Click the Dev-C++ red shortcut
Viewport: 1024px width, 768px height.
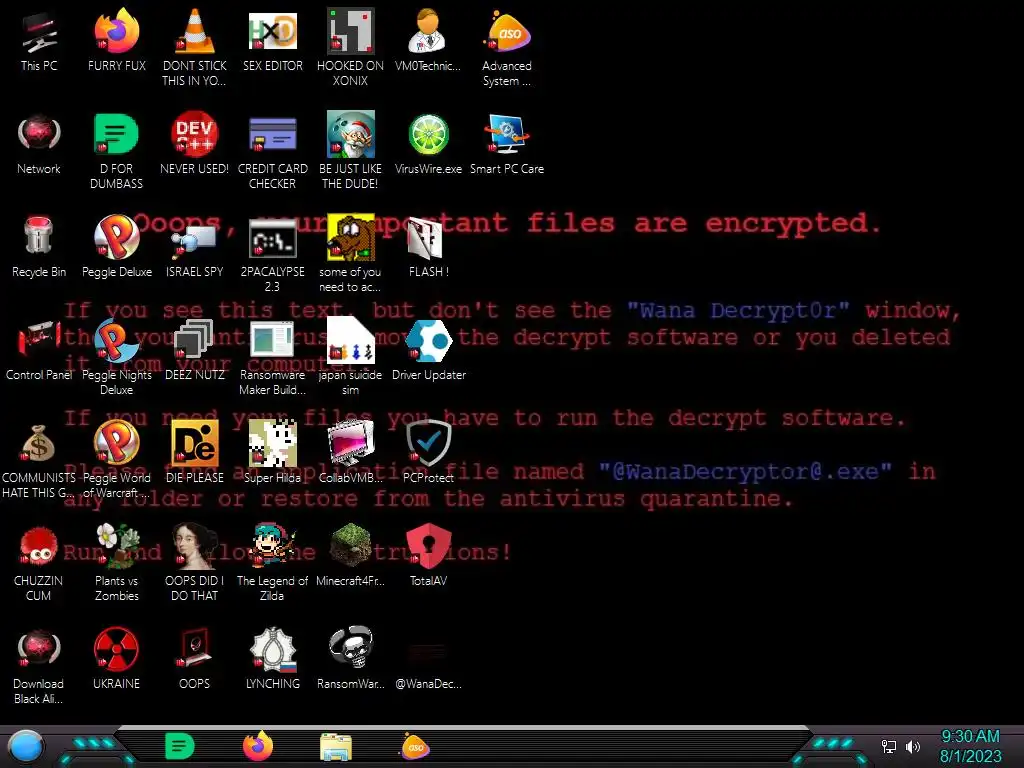click(195, 145)
